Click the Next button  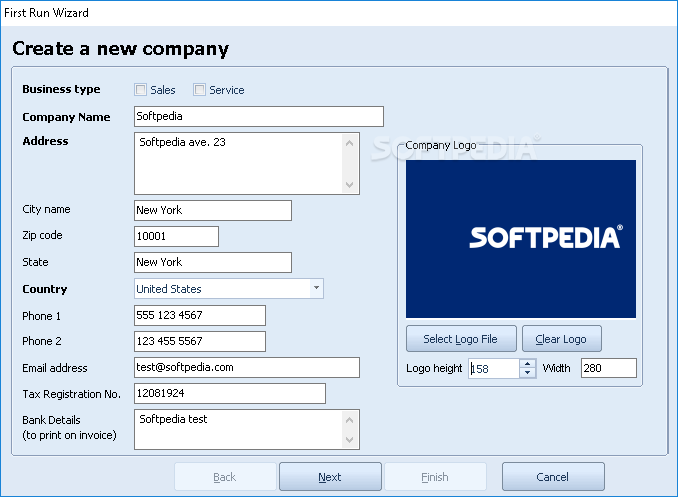point(330,477)
